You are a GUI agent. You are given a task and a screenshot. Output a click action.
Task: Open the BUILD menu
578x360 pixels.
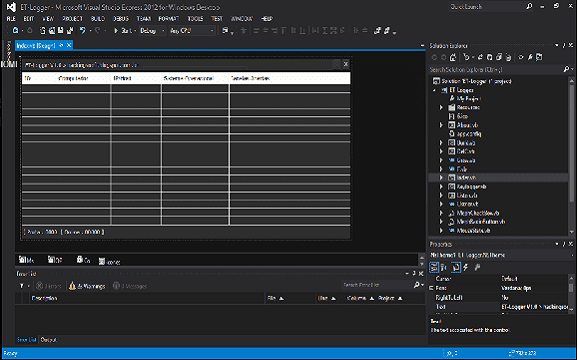point(98,18)
